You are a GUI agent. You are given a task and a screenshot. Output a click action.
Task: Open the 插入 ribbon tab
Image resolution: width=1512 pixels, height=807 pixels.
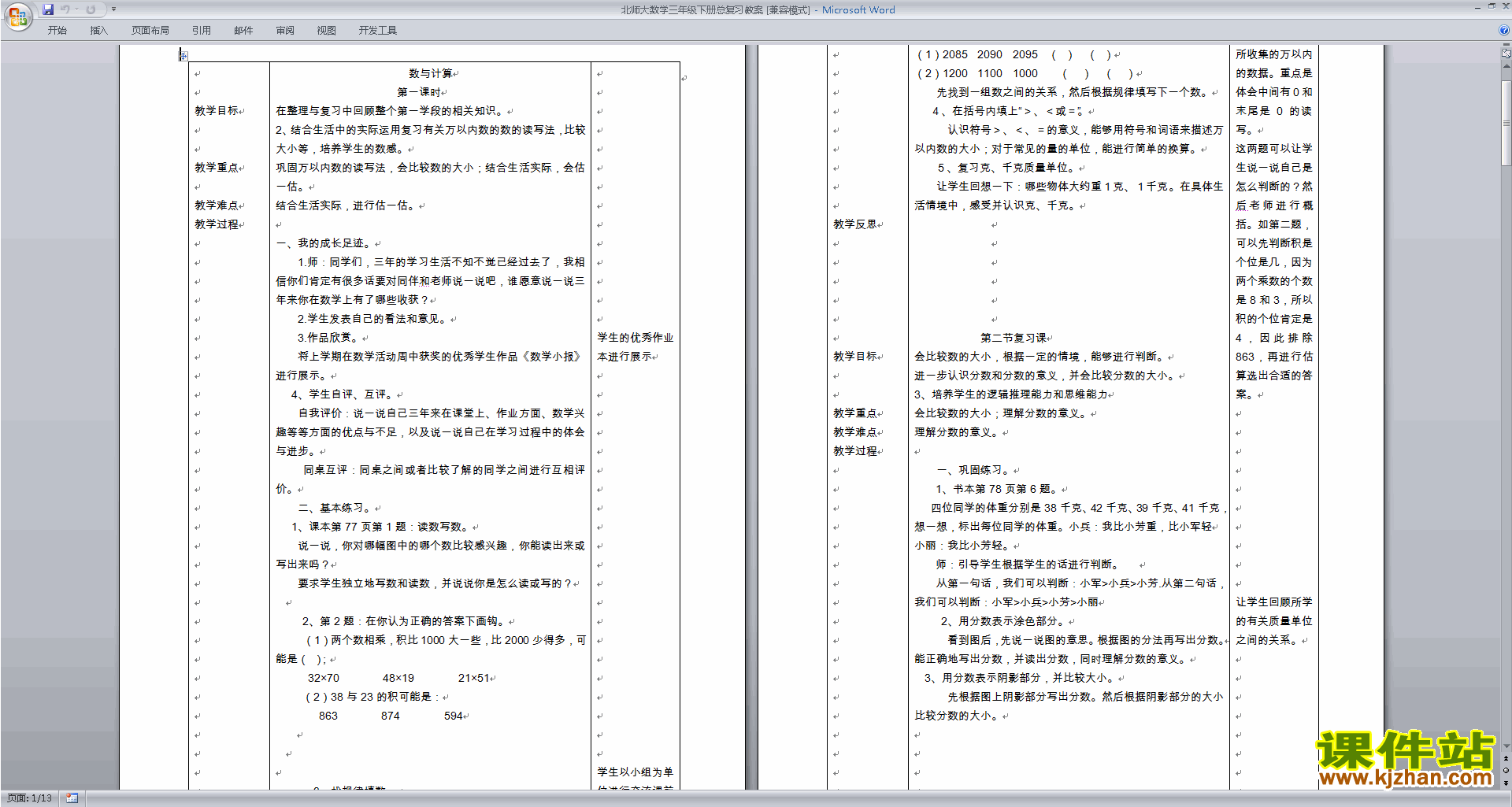pyautogui.click(x=98, y=31)
